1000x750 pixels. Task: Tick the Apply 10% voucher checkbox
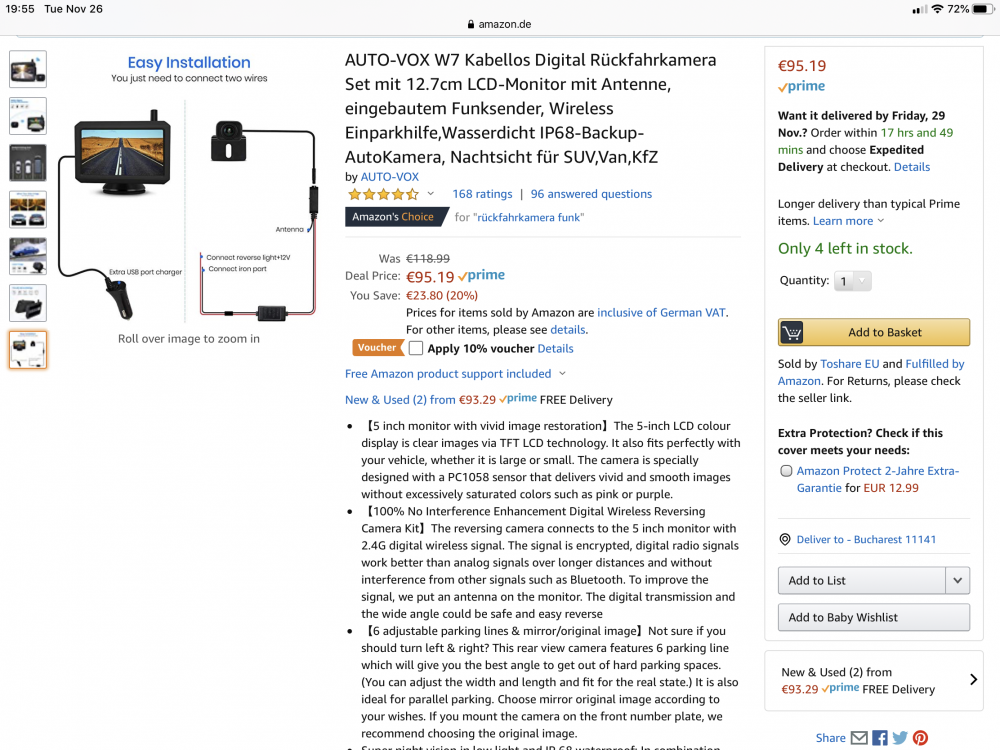(416, 348)
